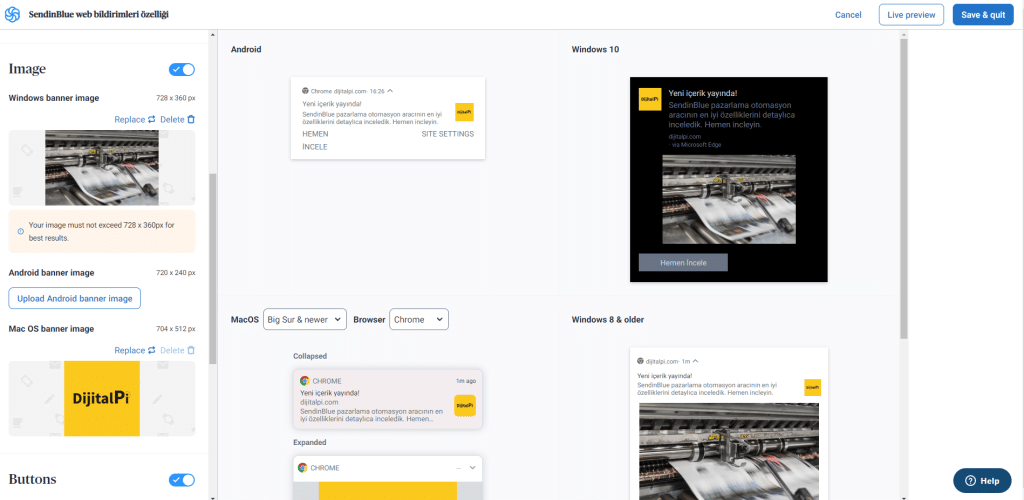The width and height of the screenshot is (1024, 500).
Task: Click the greyed-out Mac OS banner Delete
Action: pyautogui.click(x=177, y=350)
